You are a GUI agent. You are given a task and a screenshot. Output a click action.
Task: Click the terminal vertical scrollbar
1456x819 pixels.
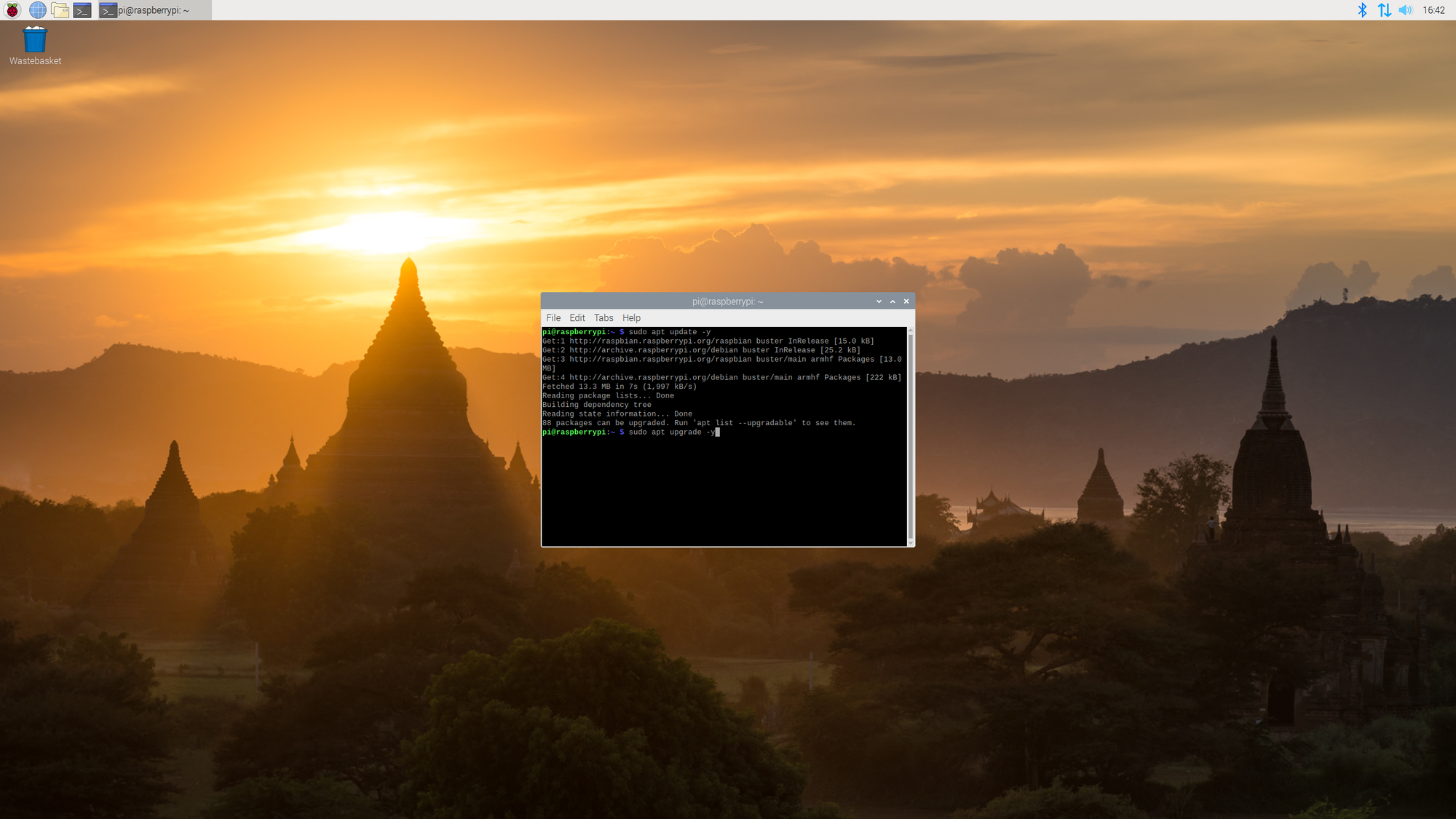(x=910, y=437)
